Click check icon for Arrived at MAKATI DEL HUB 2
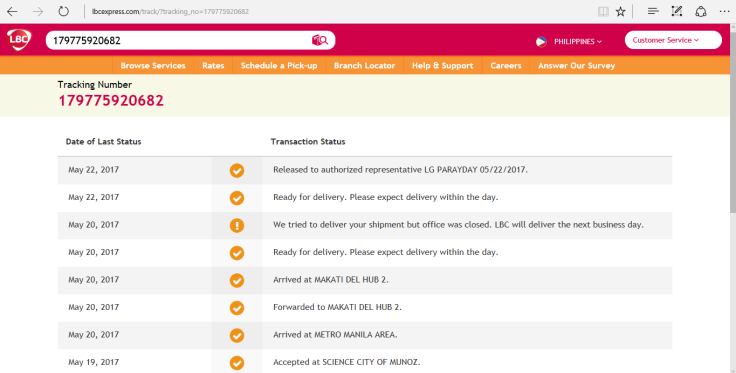The height and width of the screenshot is (373, 736). [237, 280]
